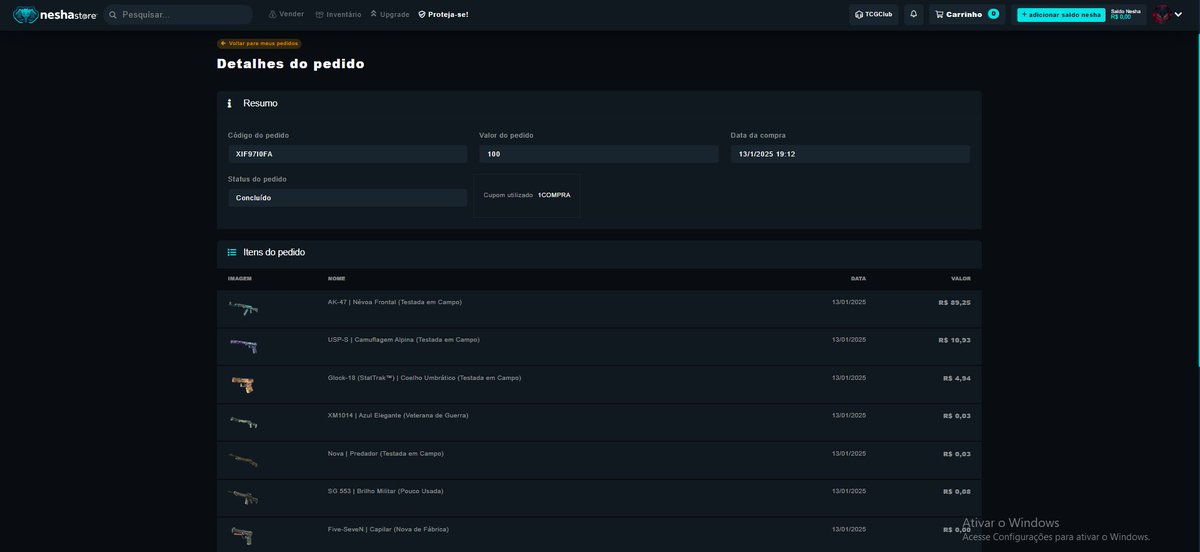Open the TCGClub button
This screenshot has height=552, width=1200.
[874, 15]
